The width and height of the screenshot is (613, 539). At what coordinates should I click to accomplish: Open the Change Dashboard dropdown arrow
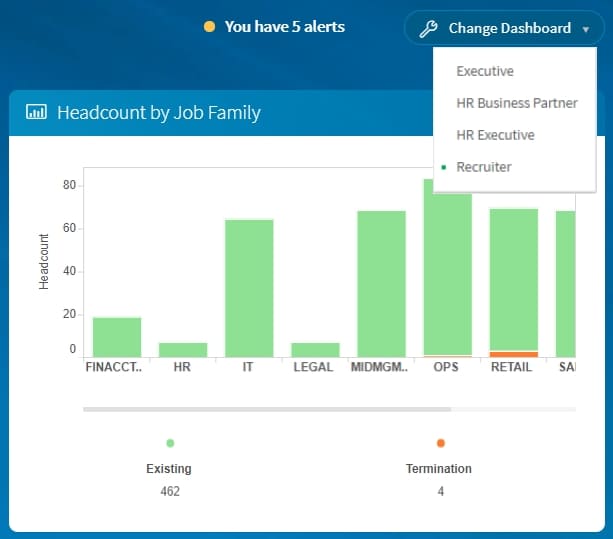coord(585,29)
